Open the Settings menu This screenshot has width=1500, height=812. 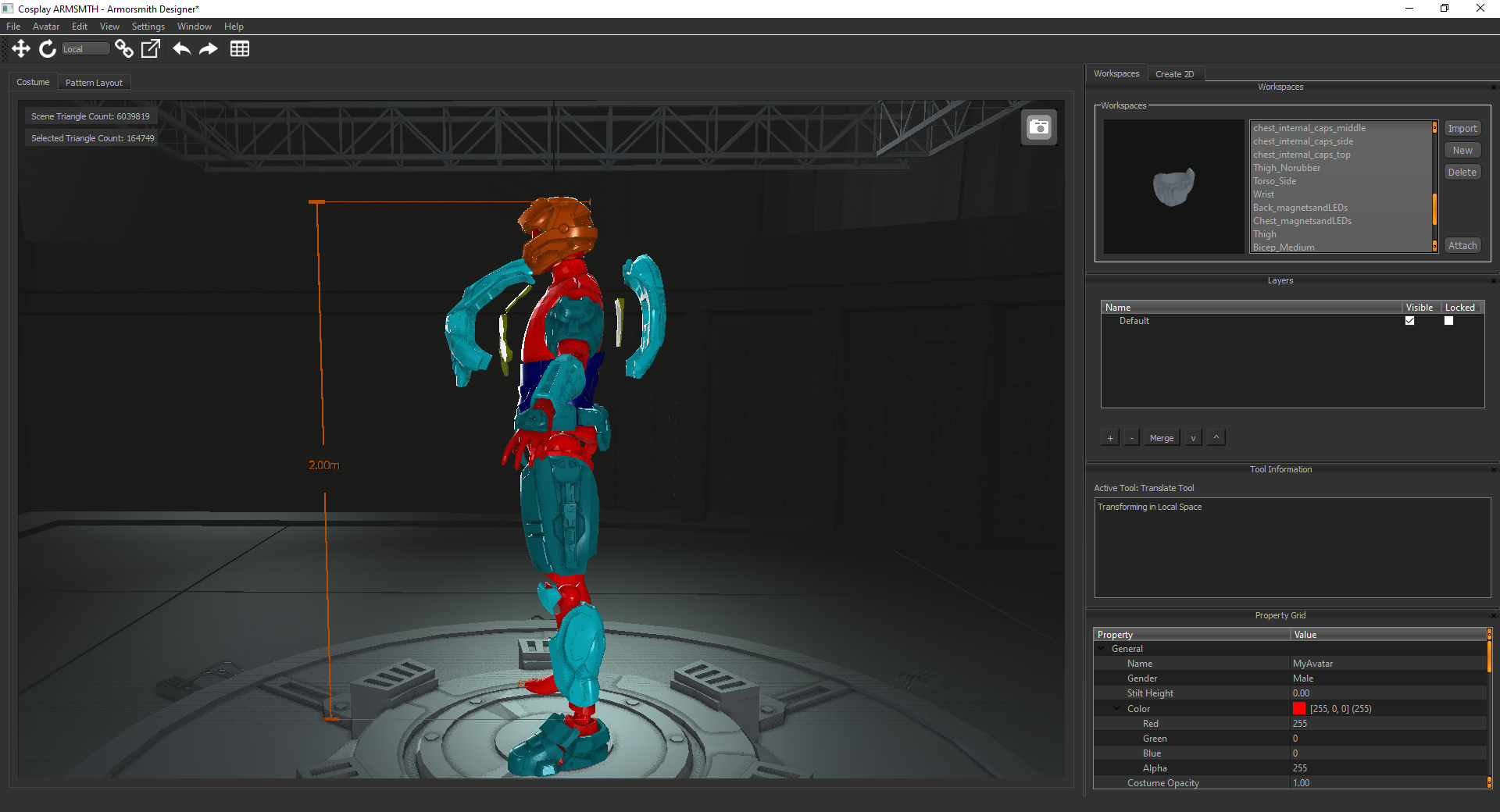tap(148, 27)
